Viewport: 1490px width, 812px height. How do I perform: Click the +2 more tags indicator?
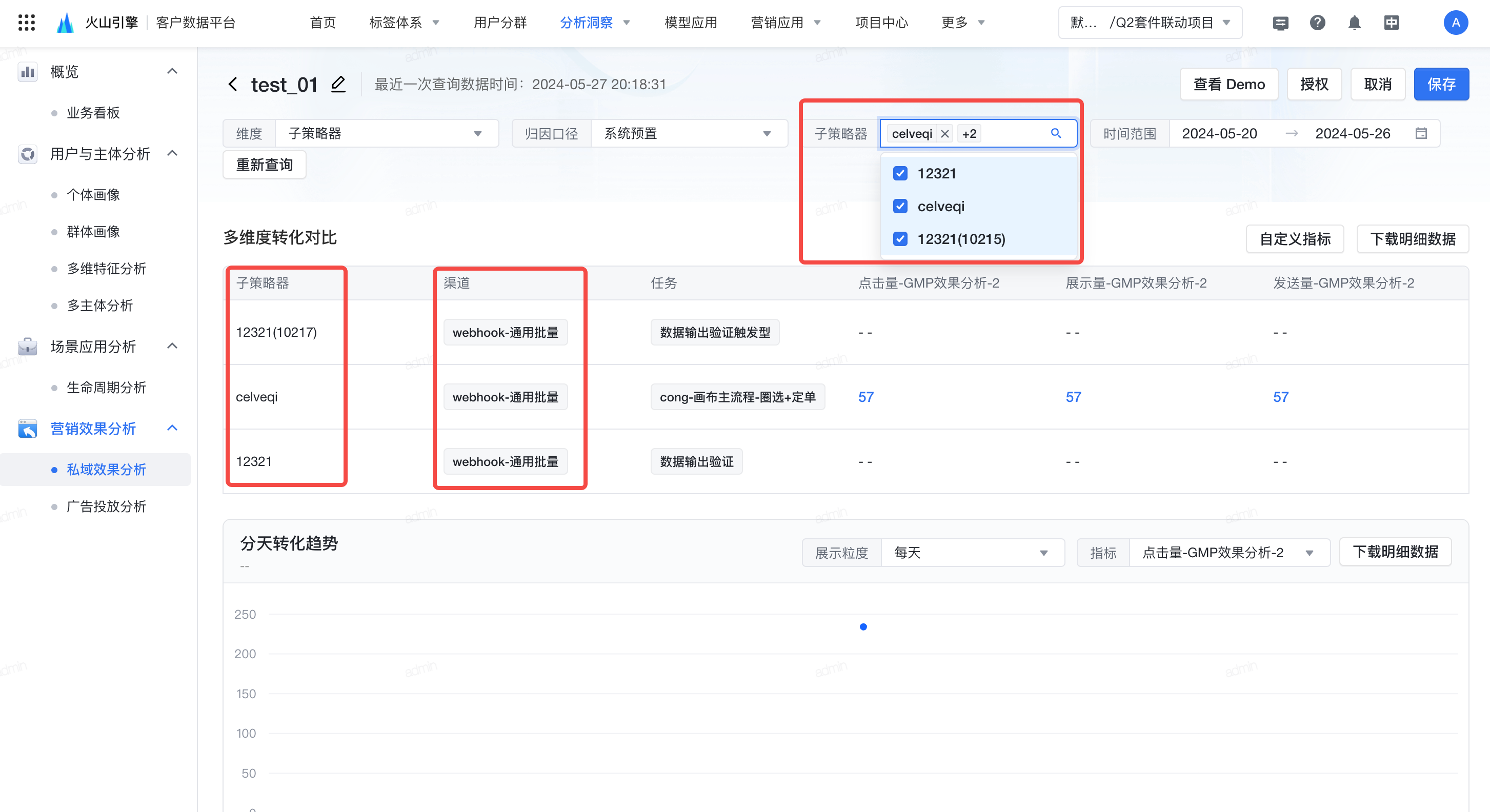coord(969,134)
